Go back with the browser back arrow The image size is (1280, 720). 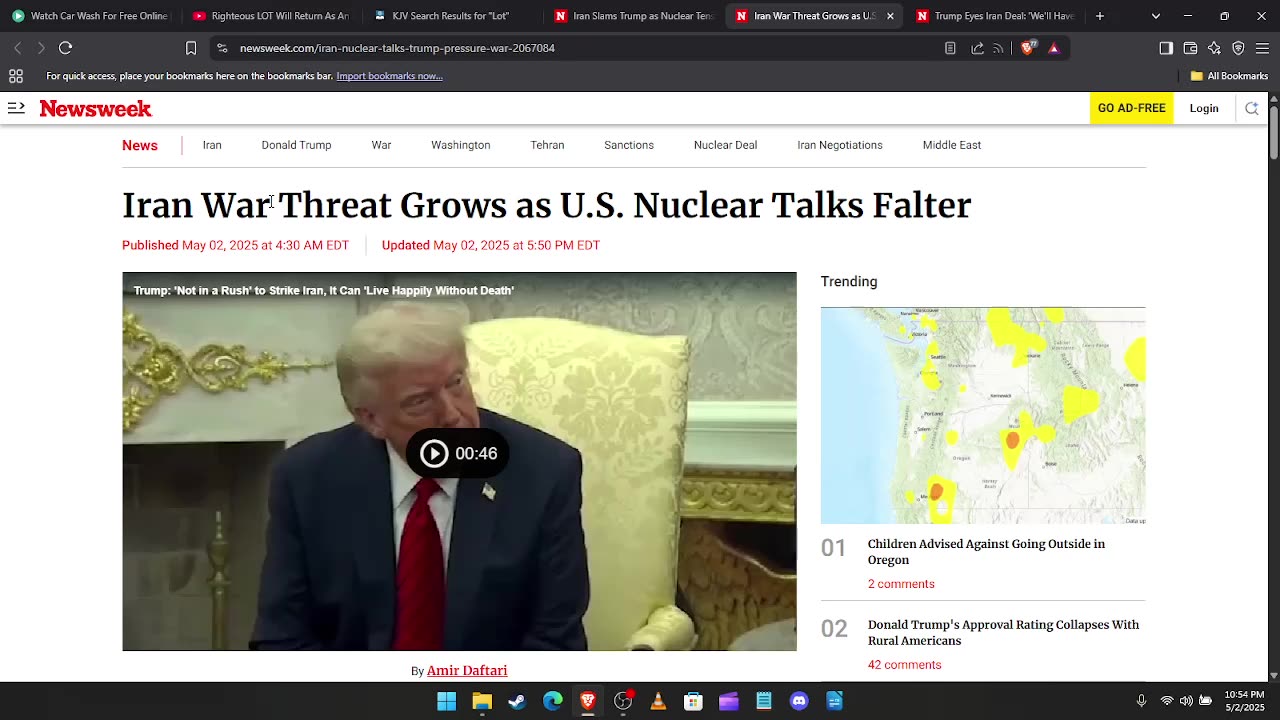pos(17,48)
